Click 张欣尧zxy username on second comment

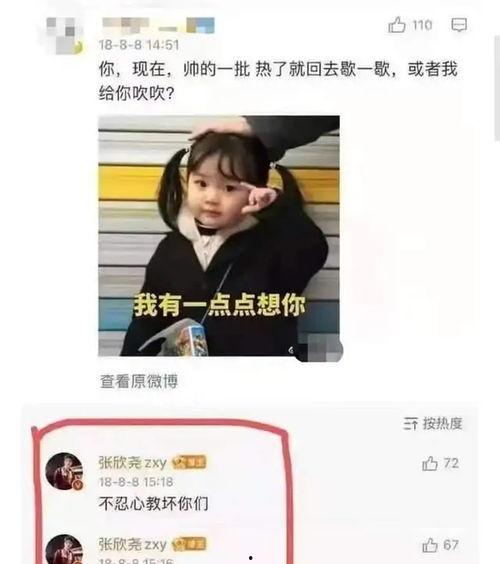[132, 545]
